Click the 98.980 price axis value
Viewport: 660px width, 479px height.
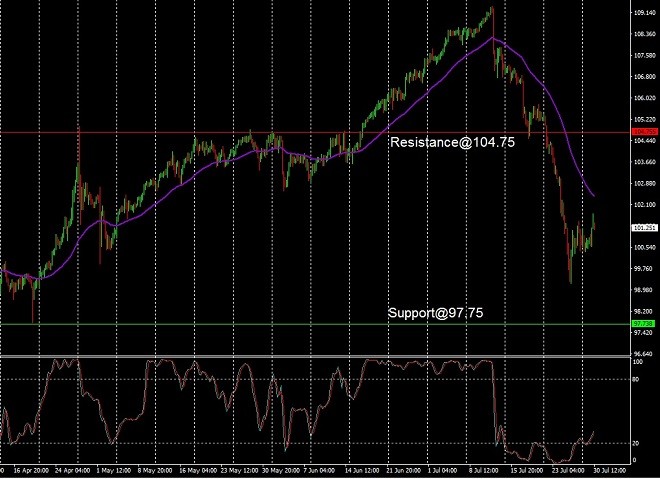644,290
